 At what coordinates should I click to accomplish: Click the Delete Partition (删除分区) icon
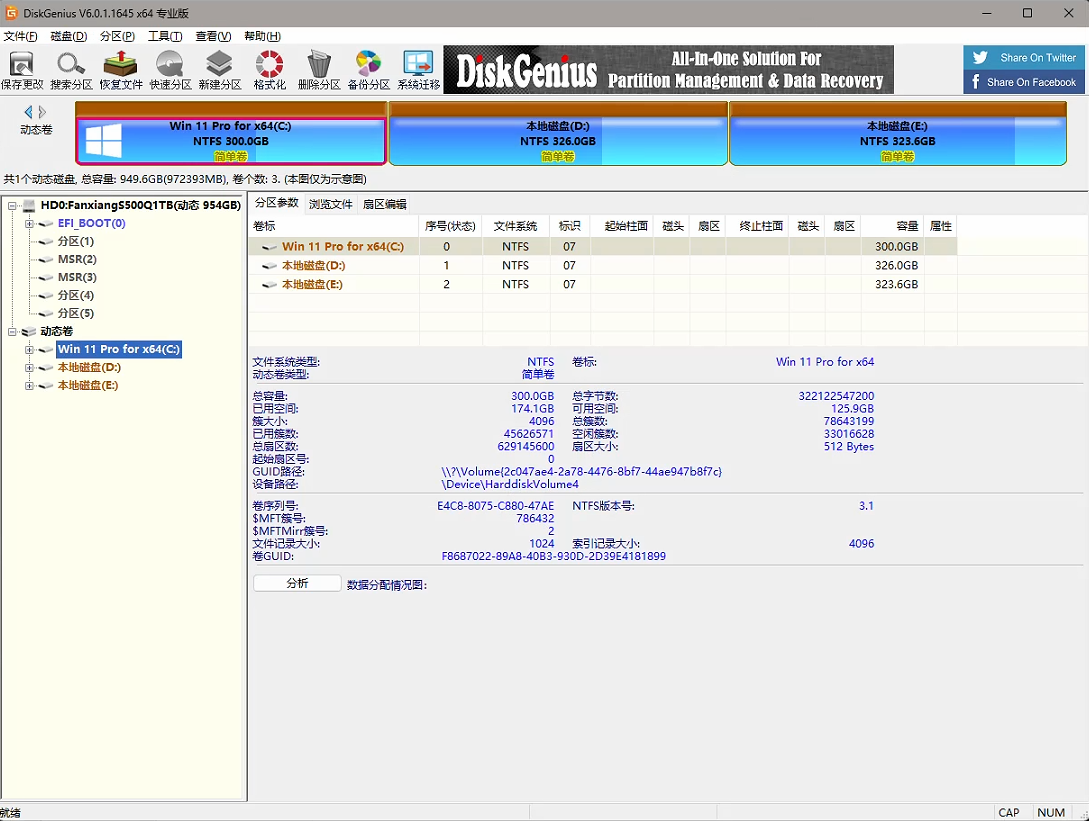coord(319,69)
